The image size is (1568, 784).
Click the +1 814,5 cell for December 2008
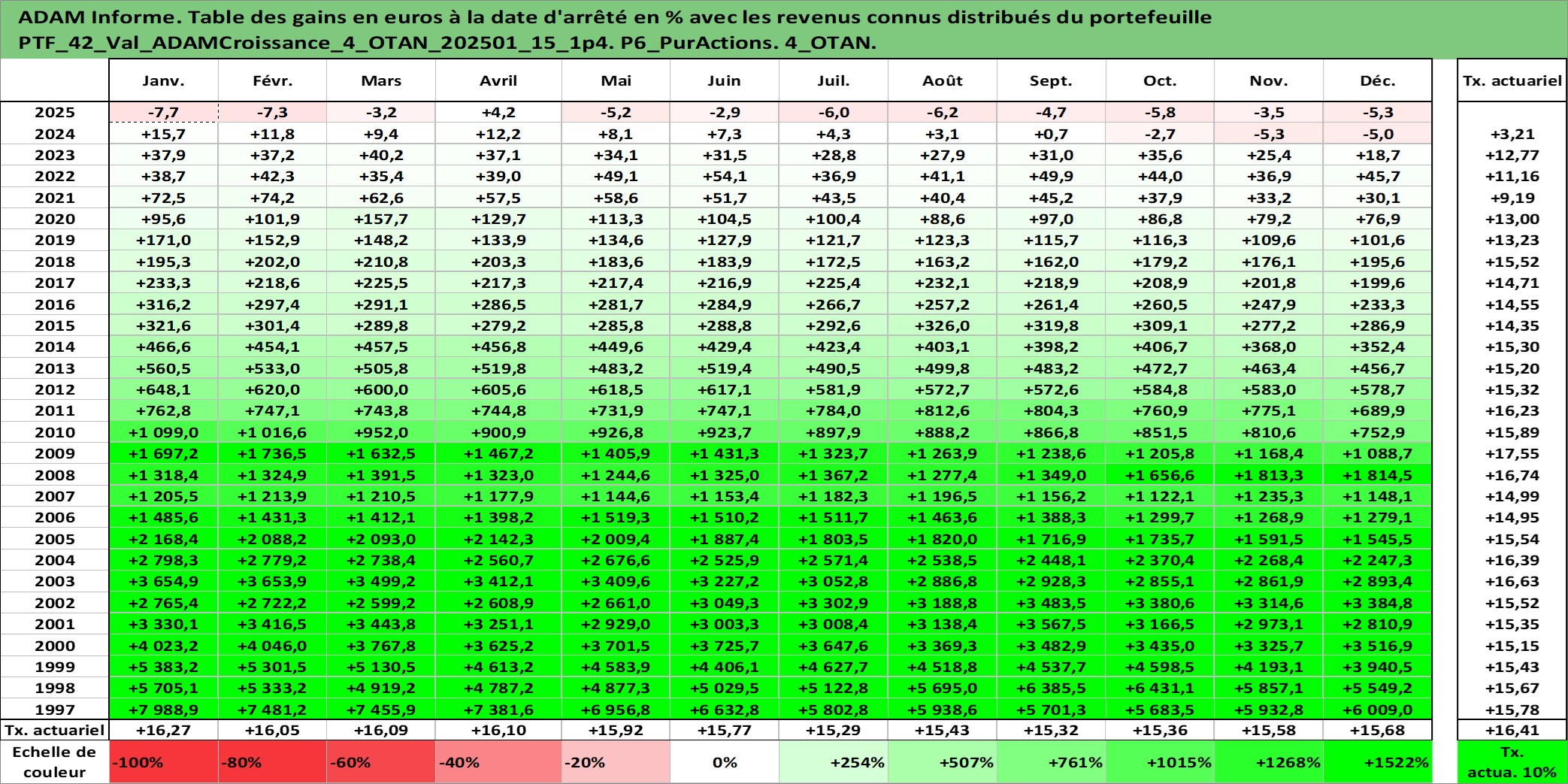(x=1377, y=475)
